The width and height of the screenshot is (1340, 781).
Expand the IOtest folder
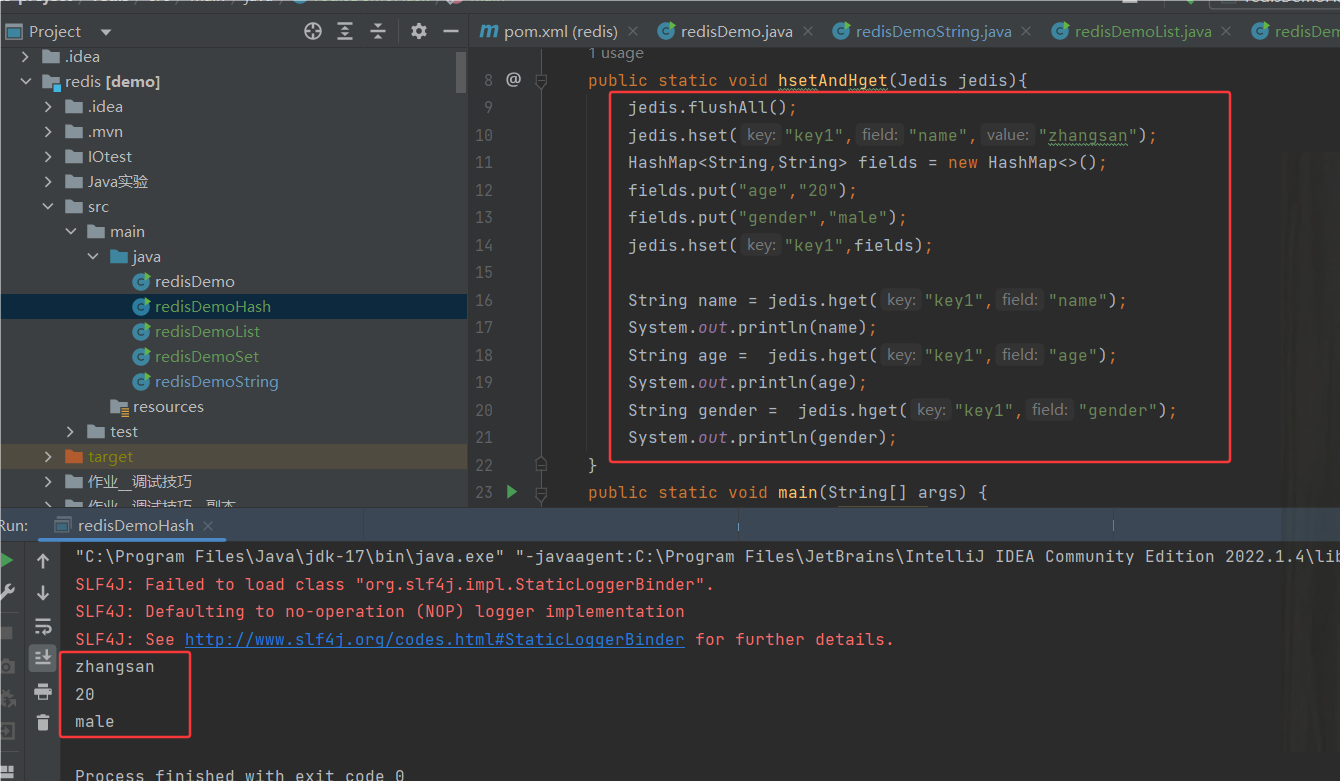coord(48,157)
